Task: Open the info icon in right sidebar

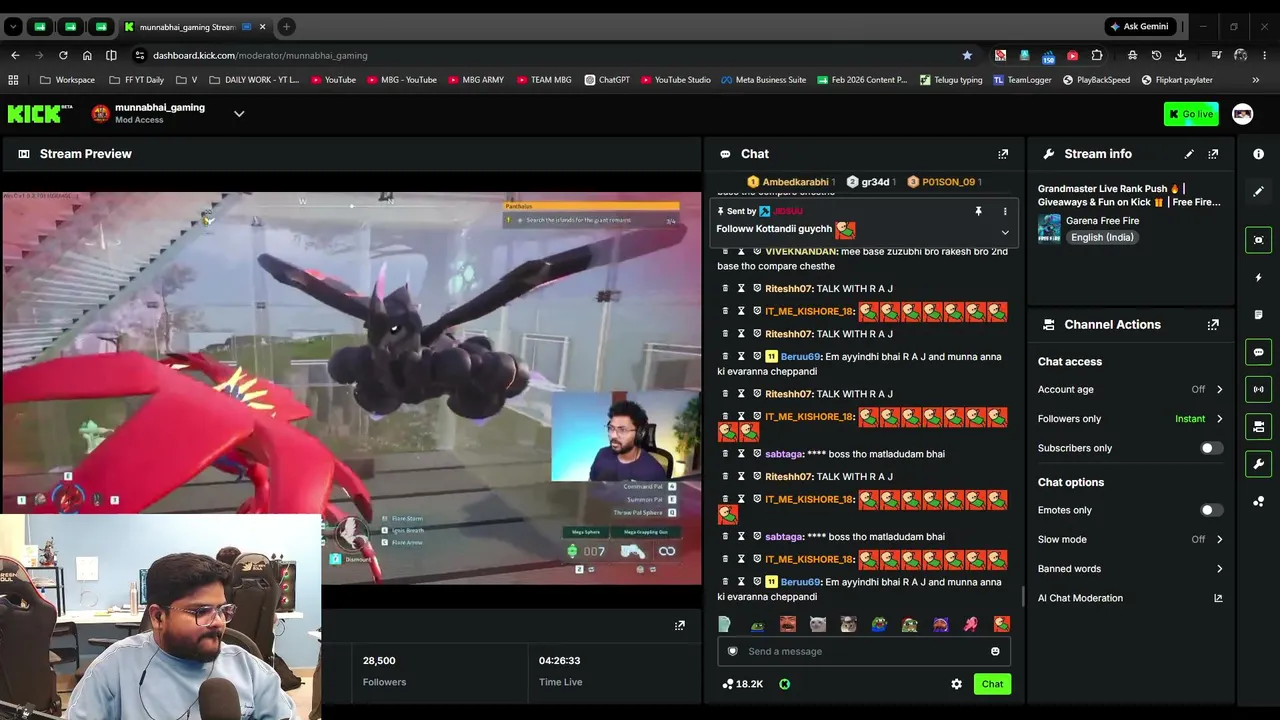Action: [x=1258, y=154]
